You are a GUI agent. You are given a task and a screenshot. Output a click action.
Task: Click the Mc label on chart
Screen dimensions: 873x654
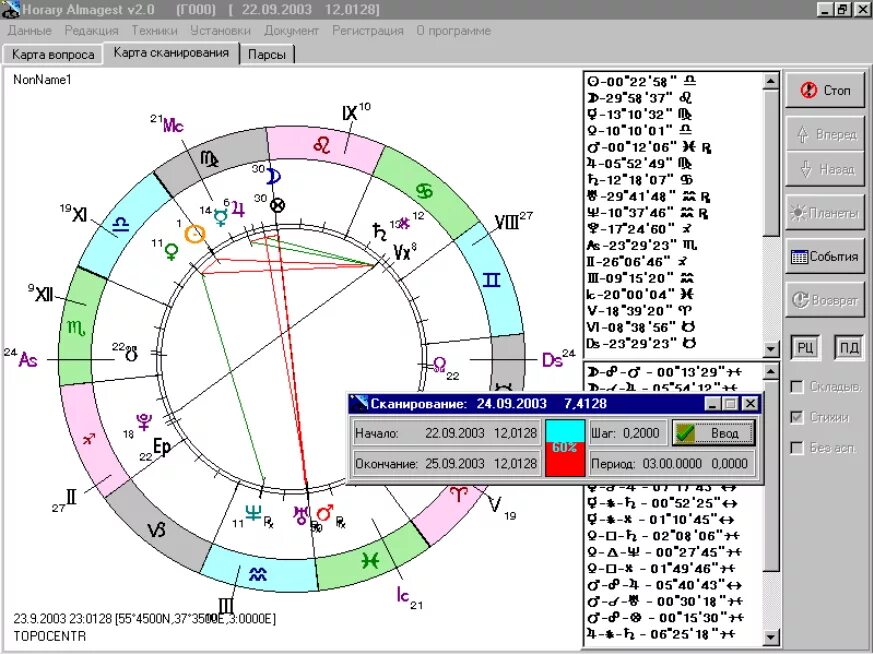tap(173, 126)
